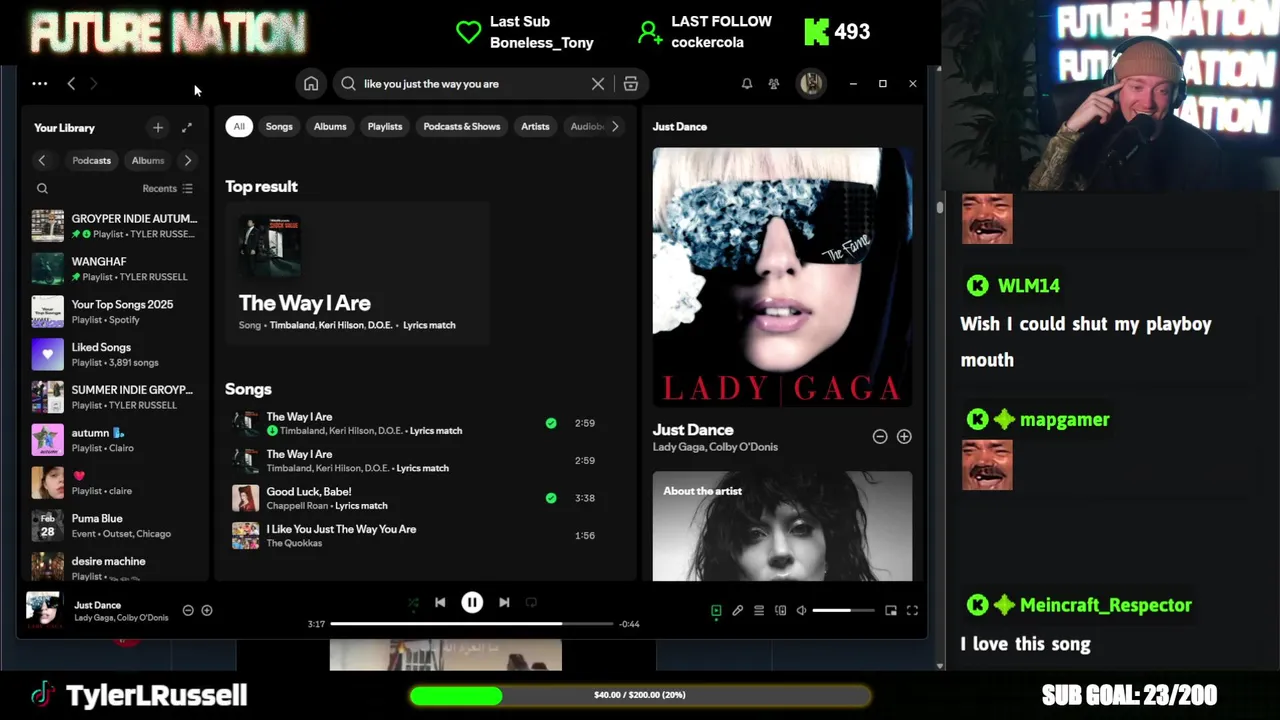Image resolution: width=1280 pixels, height=720 pixels.
Task: Toggle saved check on Good Luck, Babe!
Action: pos(551,498)
